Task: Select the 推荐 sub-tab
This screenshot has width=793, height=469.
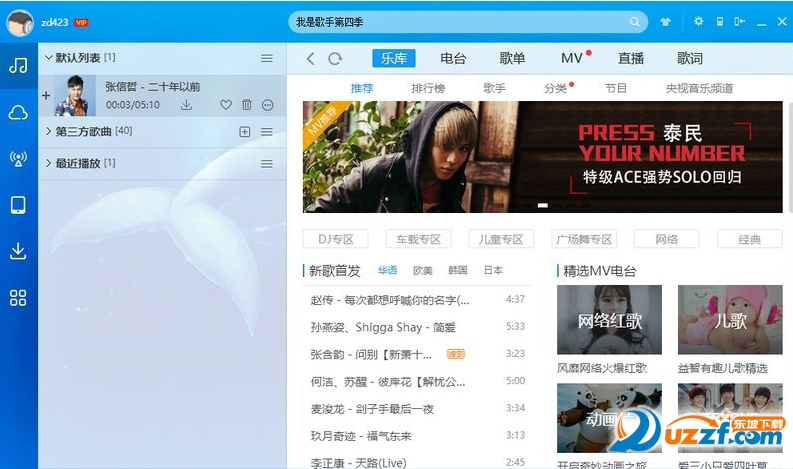Action: 362,88
